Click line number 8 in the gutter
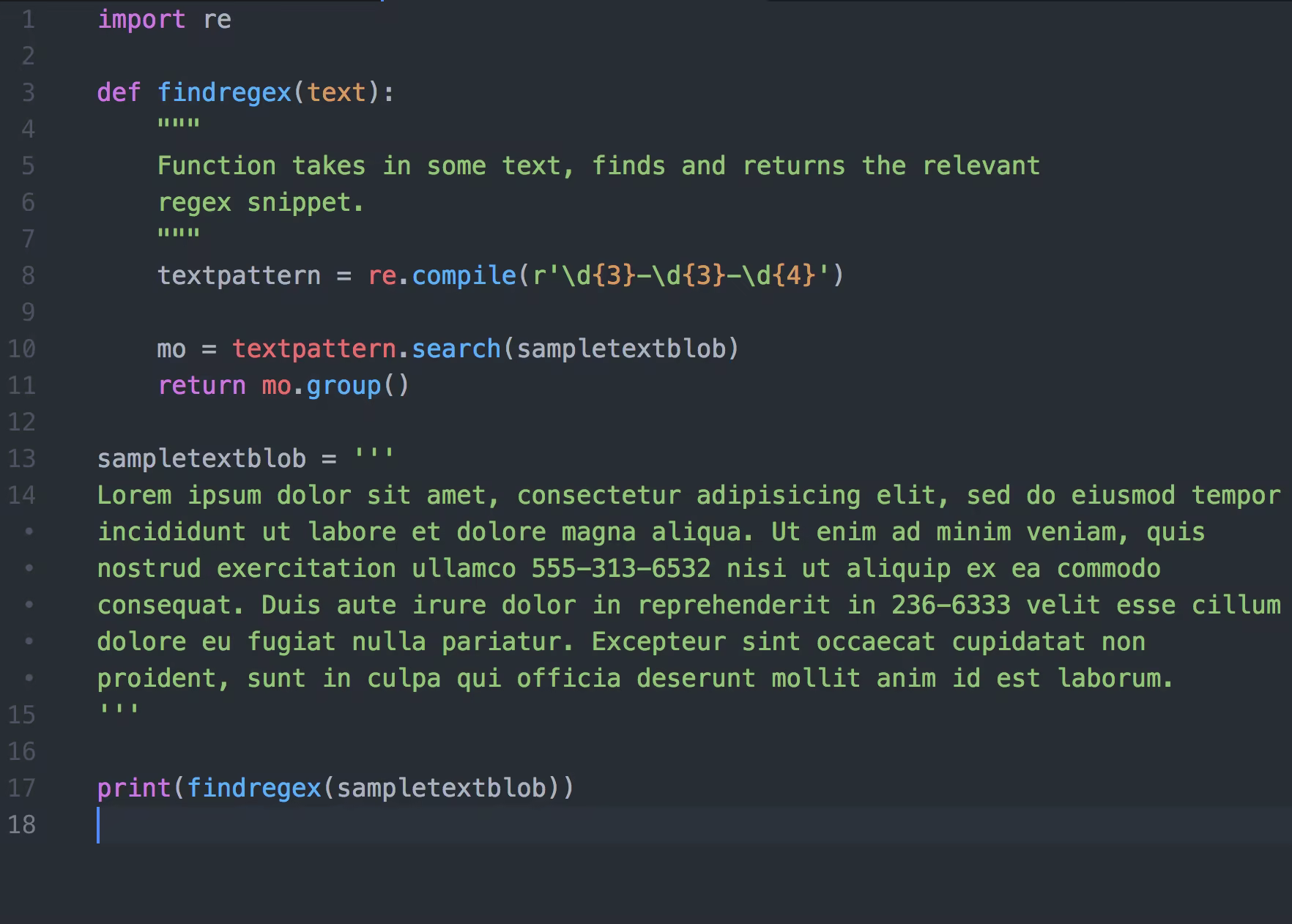 28,276
